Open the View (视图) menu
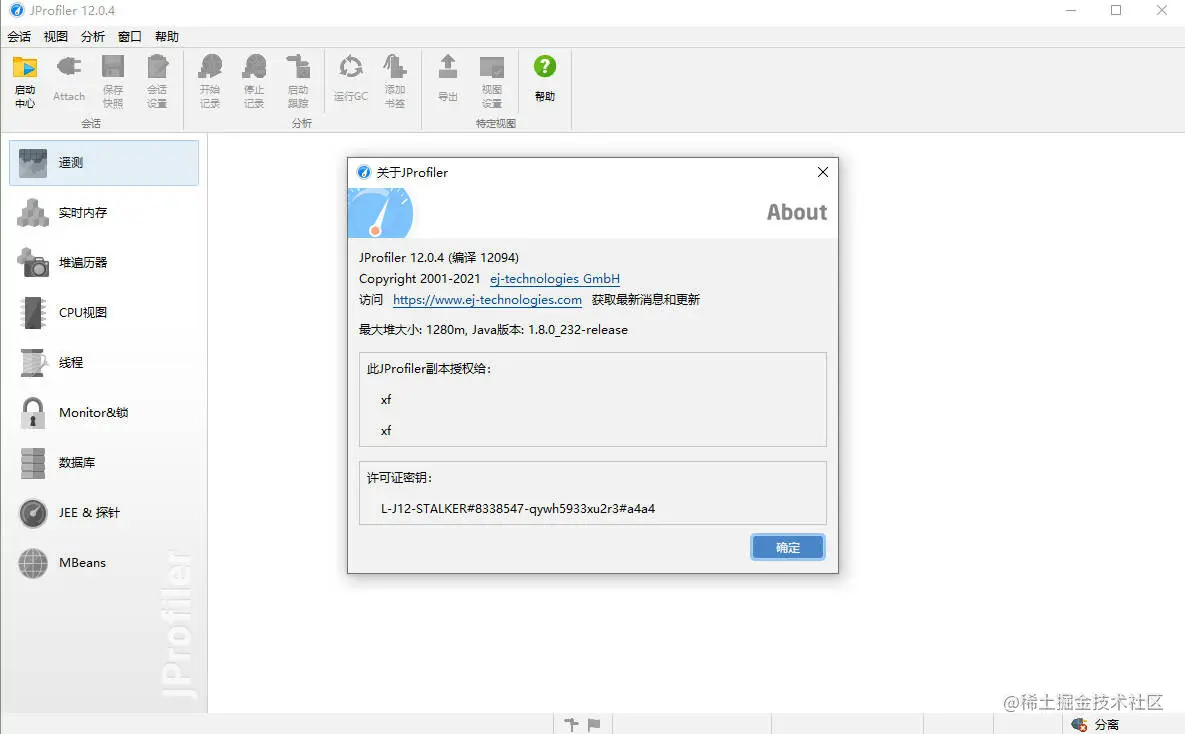Viewport: 1185px width, 734px height. (x=56, y=36)
